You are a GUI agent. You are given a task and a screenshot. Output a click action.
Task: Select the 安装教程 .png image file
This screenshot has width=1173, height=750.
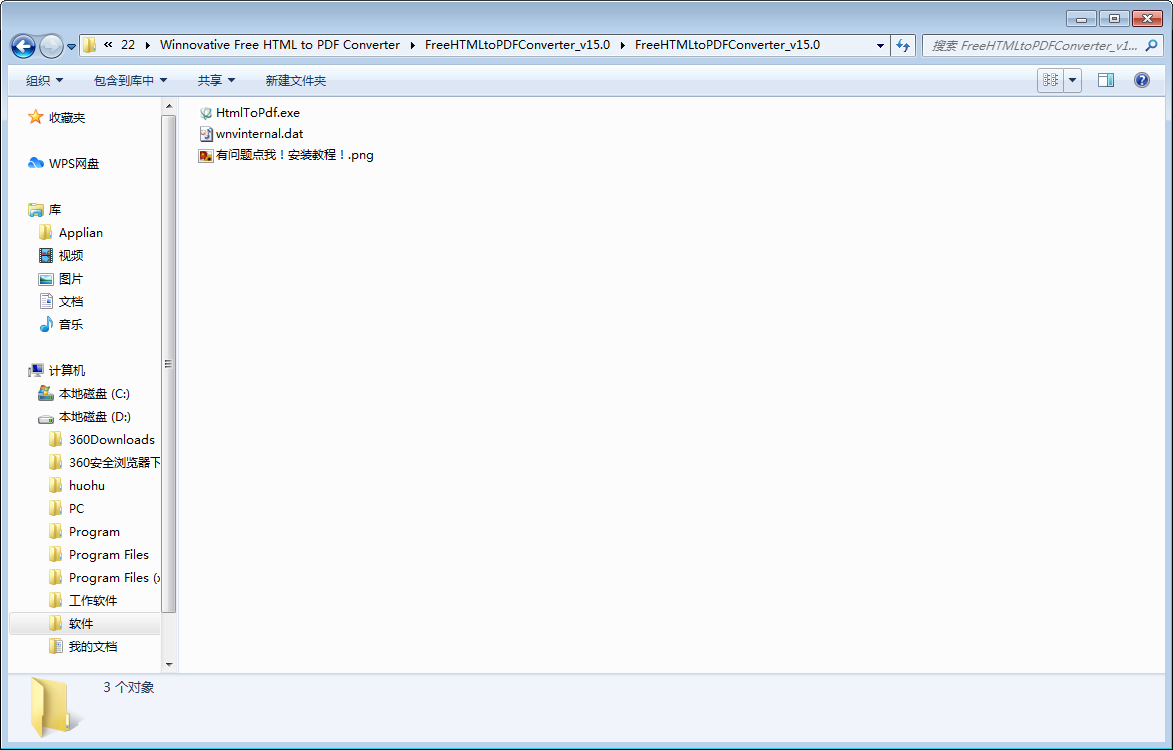click(294, 155)
